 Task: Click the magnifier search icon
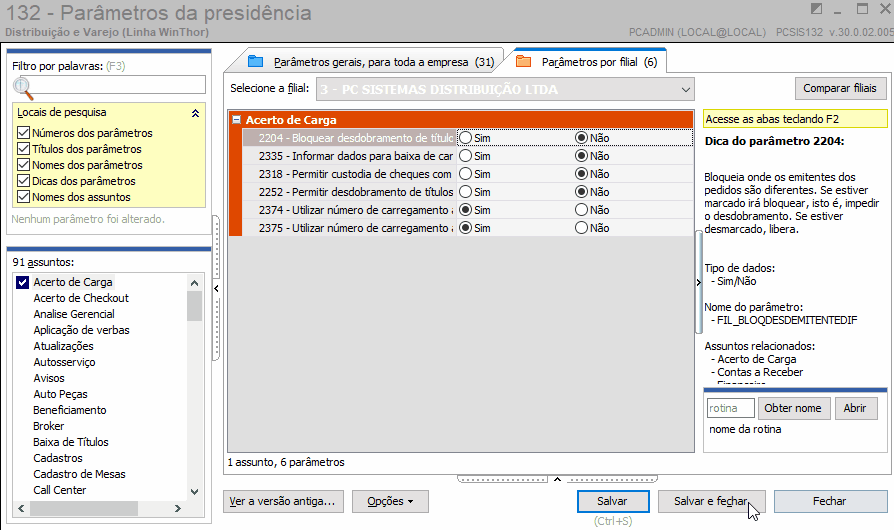23,88
